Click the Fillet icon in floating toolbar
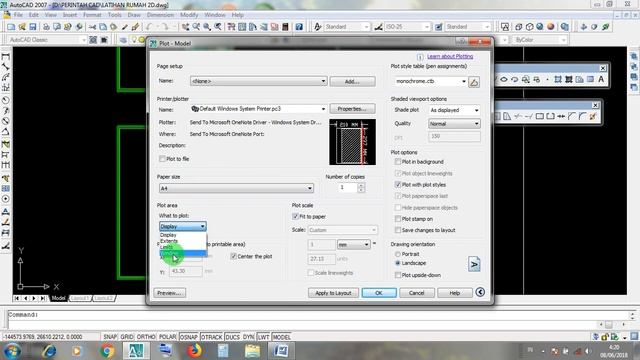Screen dimensions: 640x360 point(582,117)
